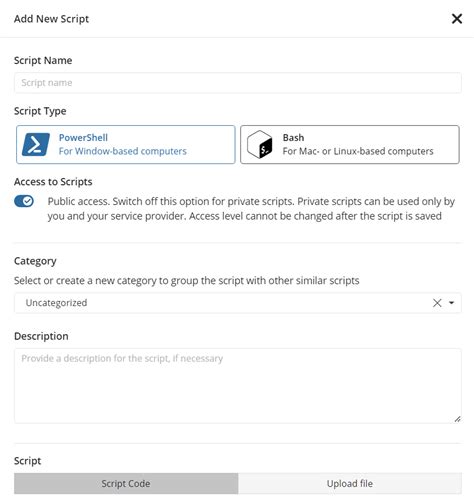The width and height of the screenshot is (474, 497).
Task: Switch to the Upload file tab
Action: [x=350, y=483]
